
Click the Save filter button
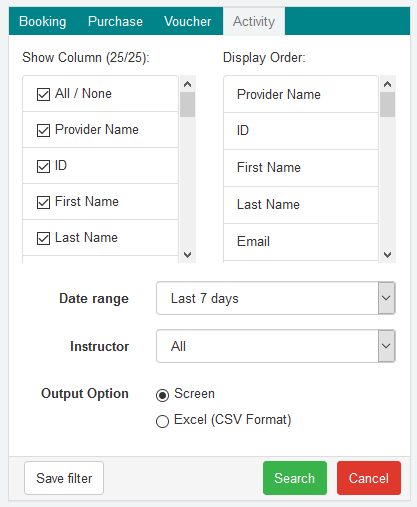(64, 478)
